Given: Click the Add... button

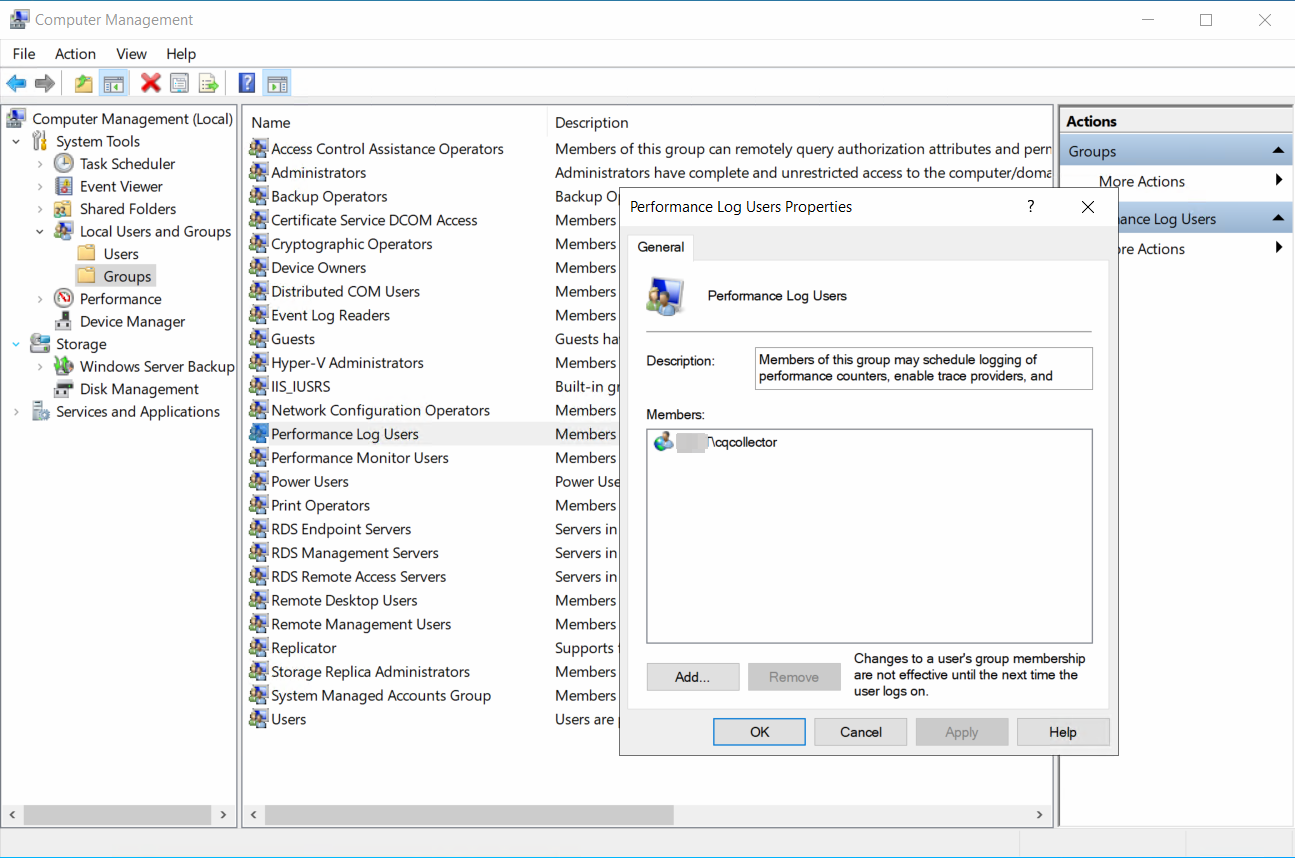Looking at the screenshot, I should 692,677.
